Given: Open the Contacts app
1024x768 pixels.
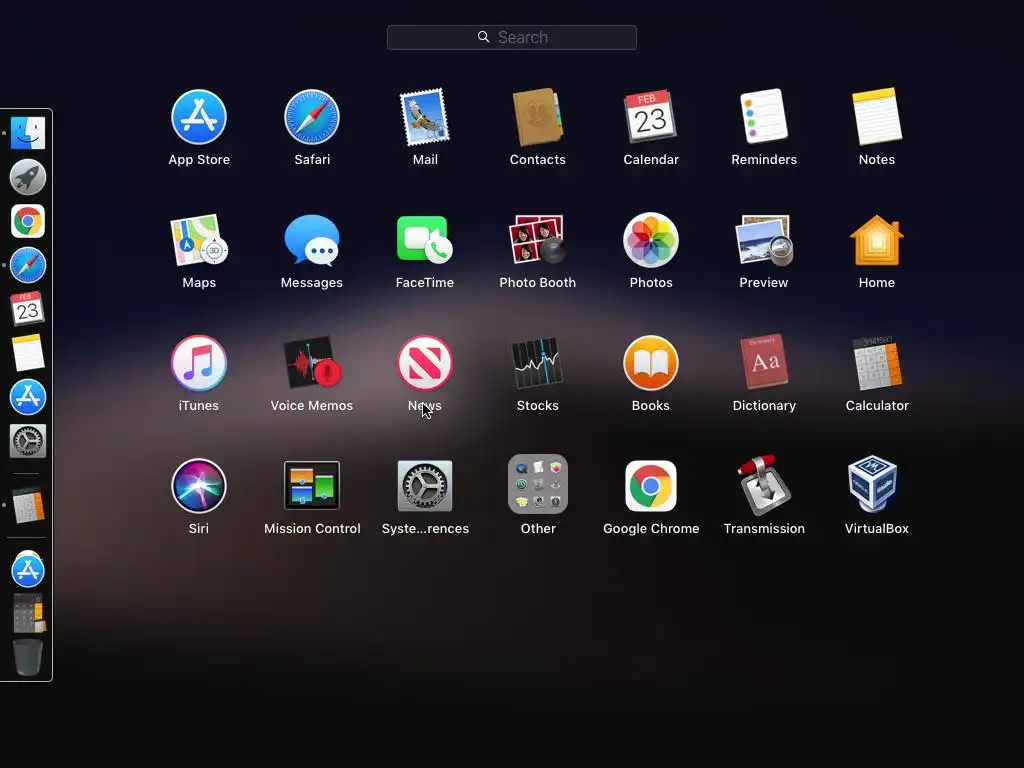Looking at the screenshot, I should click(537, 118).
